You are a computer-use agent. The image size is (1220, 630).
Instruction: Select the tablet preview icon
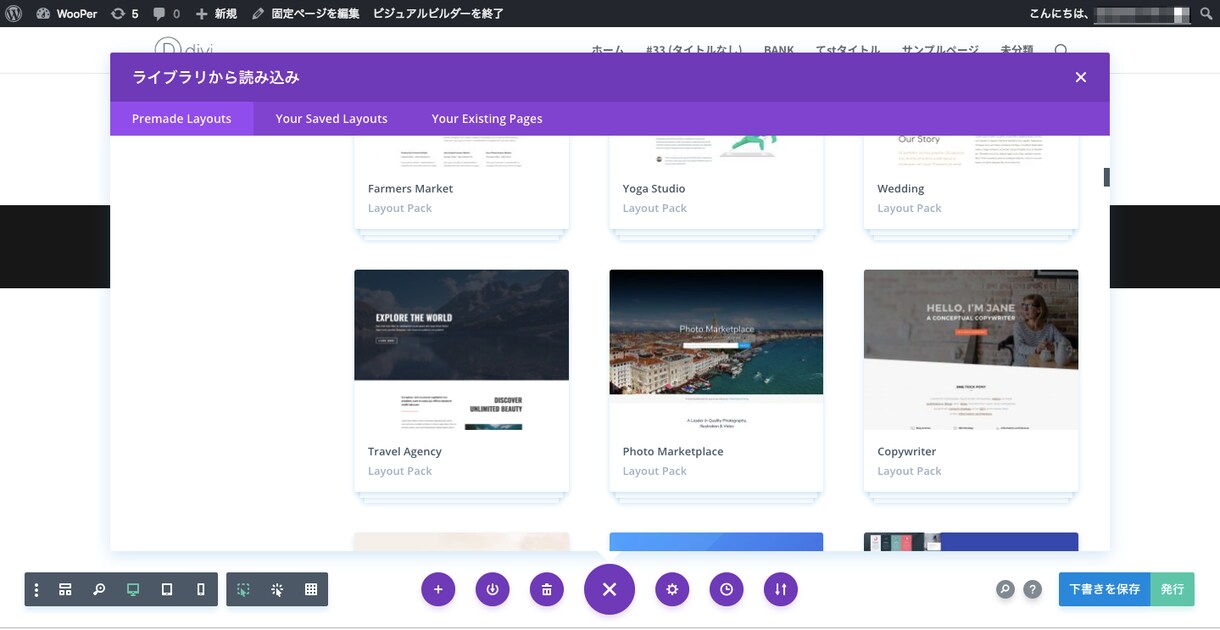167,590
